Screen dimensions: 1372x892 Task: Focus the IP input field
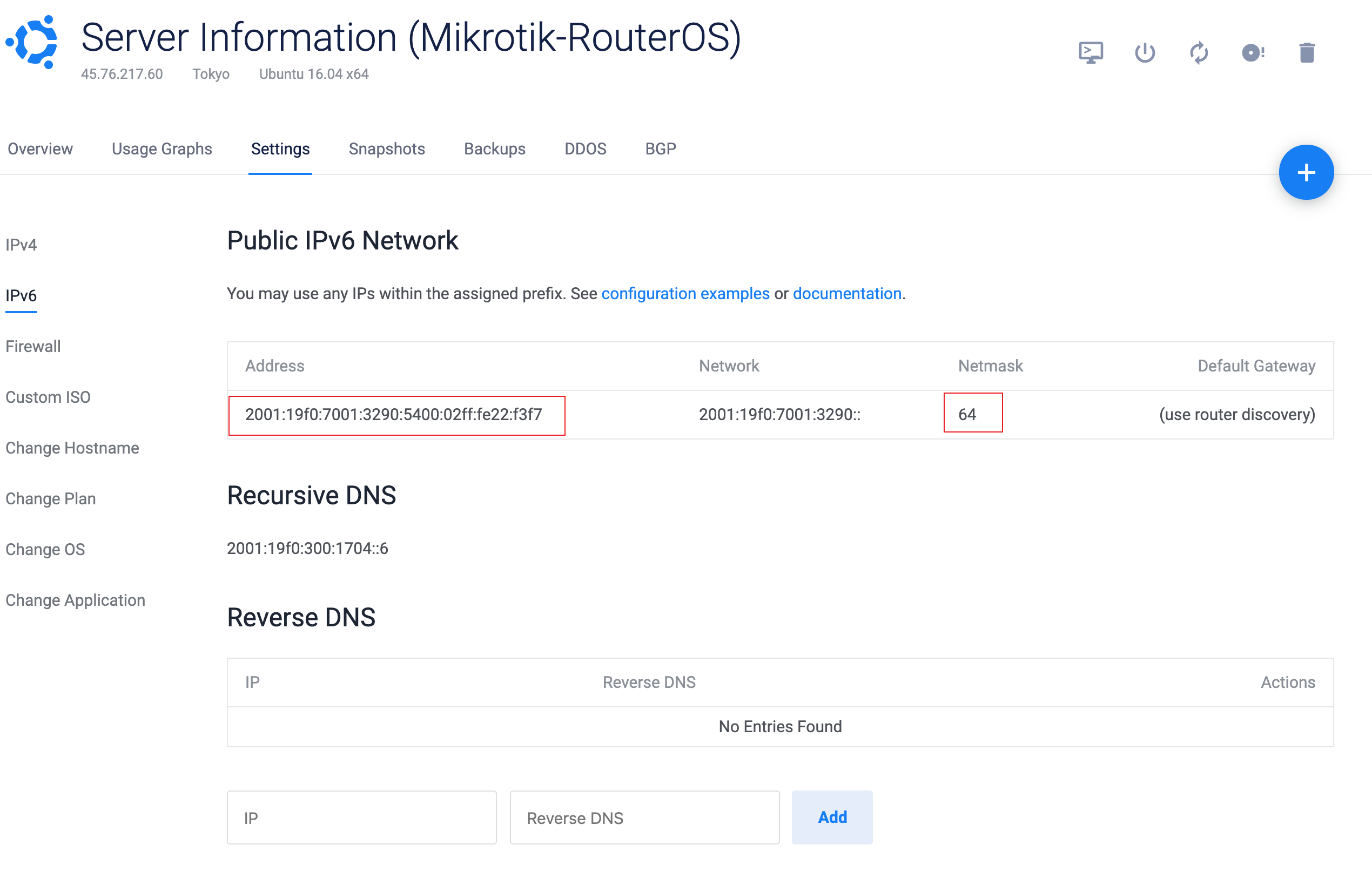[361, 817]
